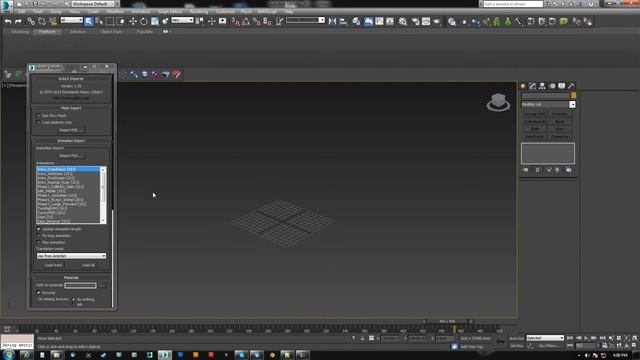Toggle Window/Crossing selection mode
Viewport: 640px width, 360px height.
pos(121,21)
